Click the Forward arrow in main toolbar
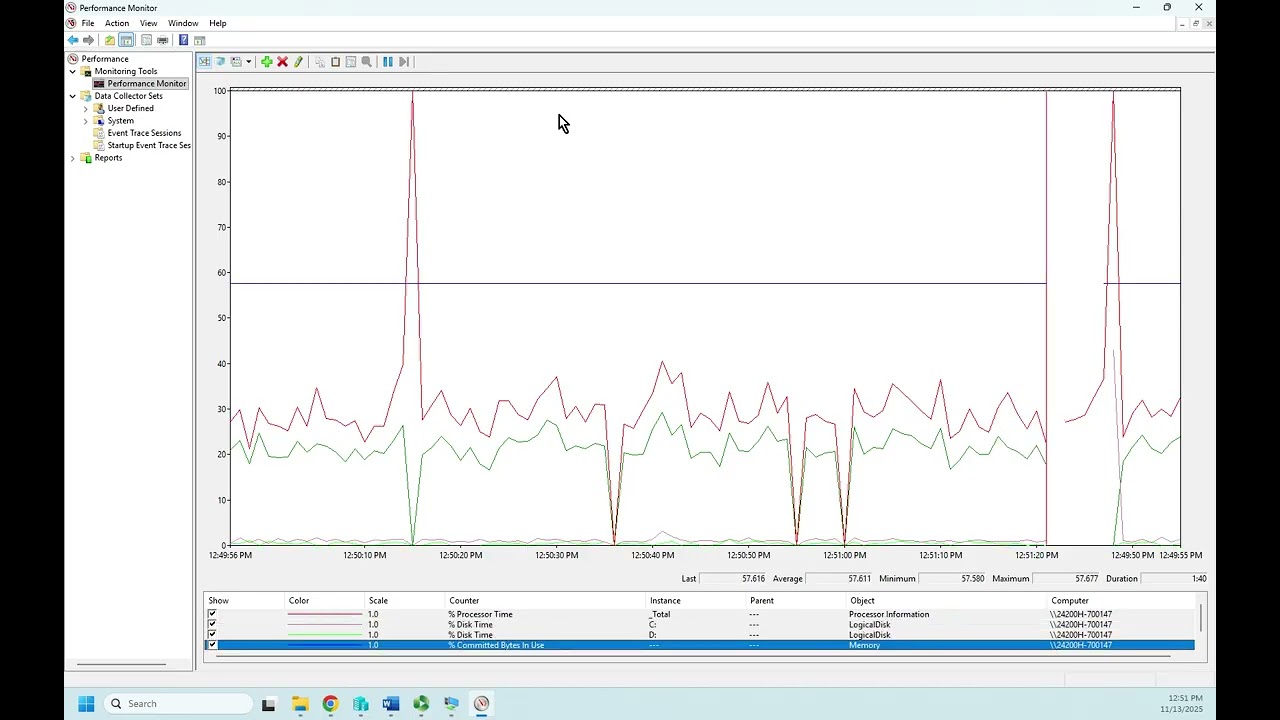The width and height of the screenshot is (1280, 720). click(x=88, y=40)
